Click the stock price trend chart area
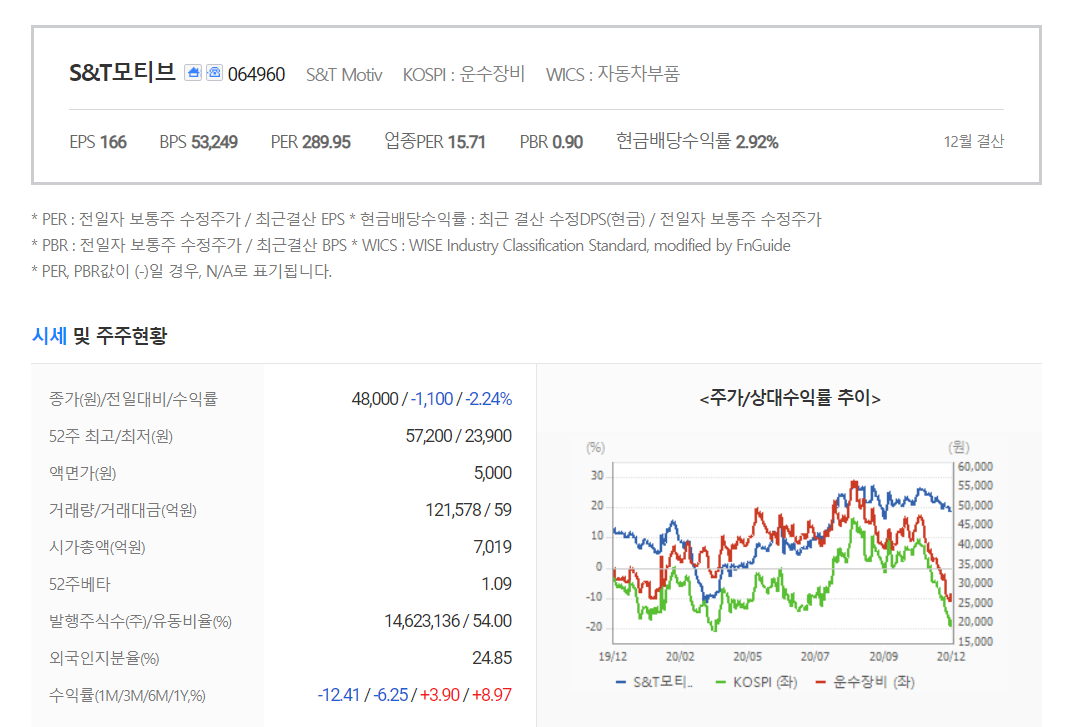This screenshot has height=727, width=1075. tap(782, 552)
